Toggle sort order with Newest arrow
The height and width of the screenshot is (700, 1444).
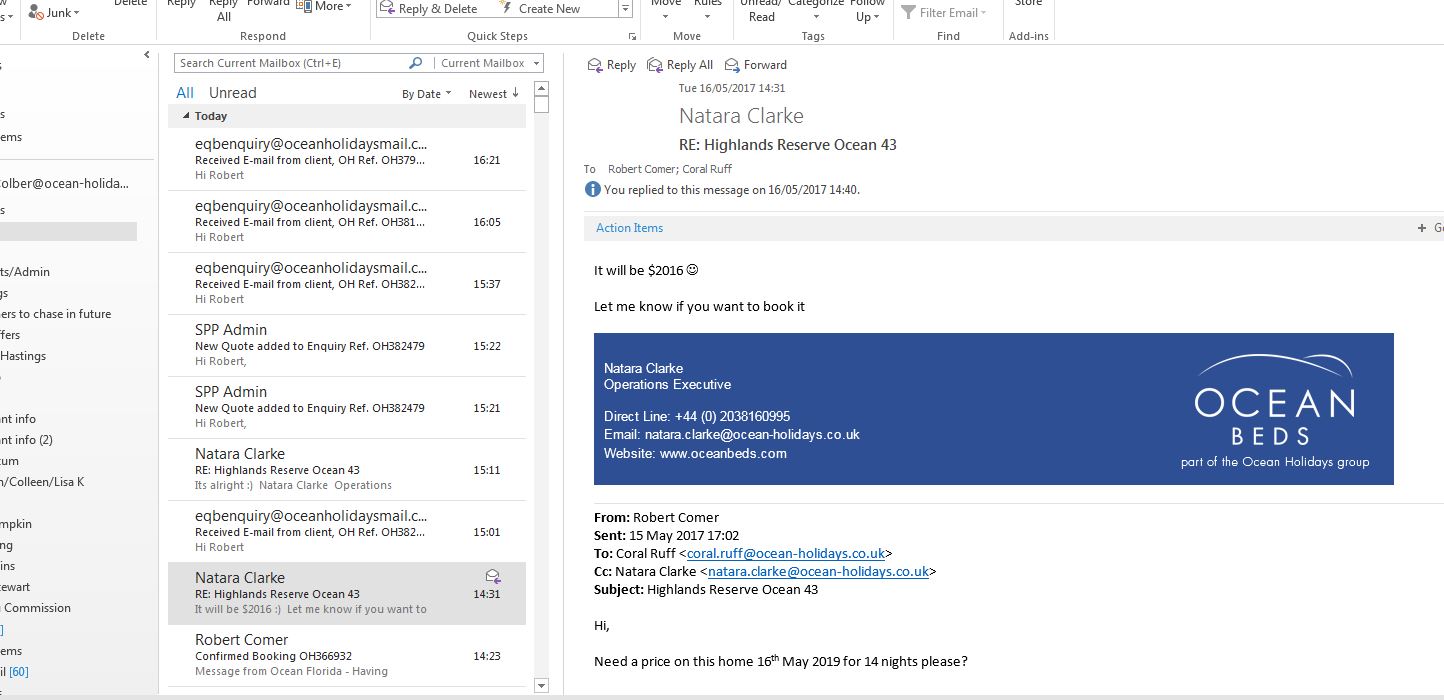[x=515, y=93]
